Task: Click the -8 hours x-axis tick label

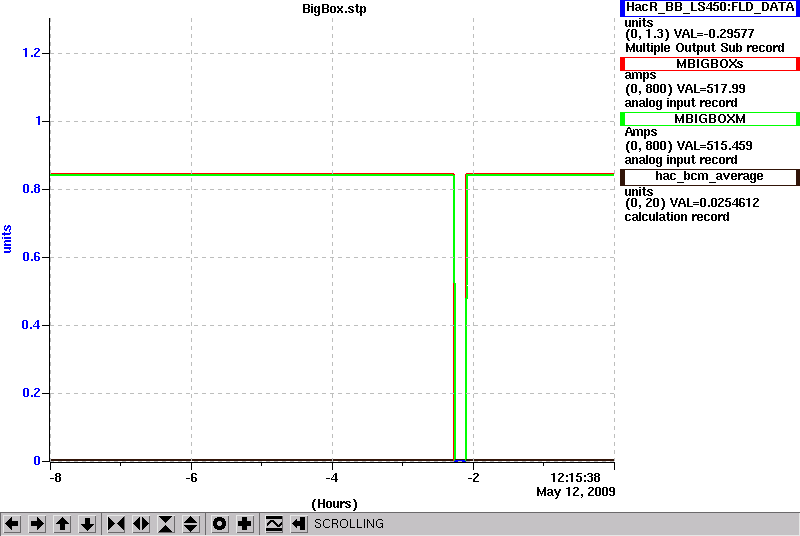Action: point(55,478)
